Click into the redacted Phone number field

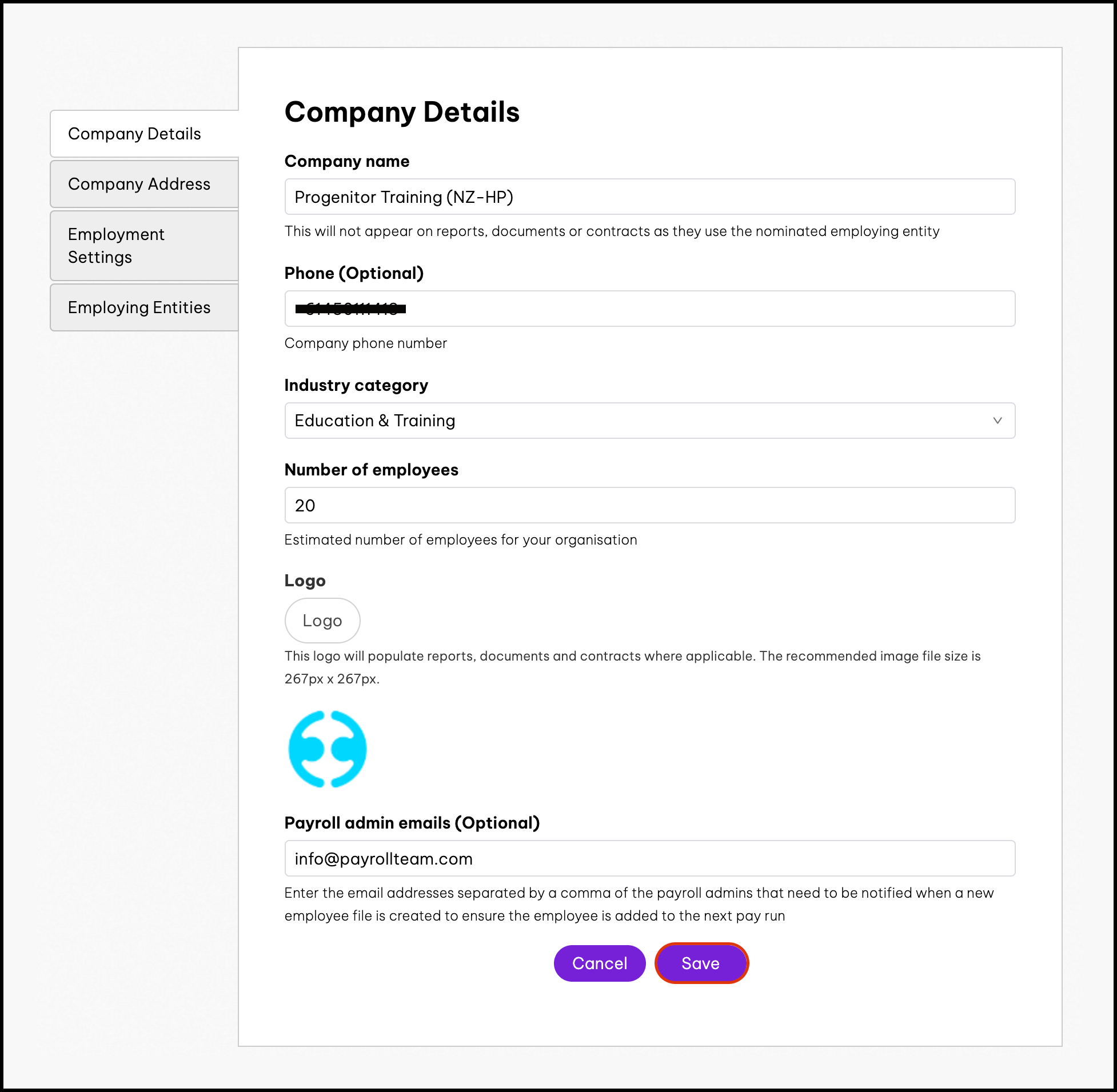(x=649, y=309)
